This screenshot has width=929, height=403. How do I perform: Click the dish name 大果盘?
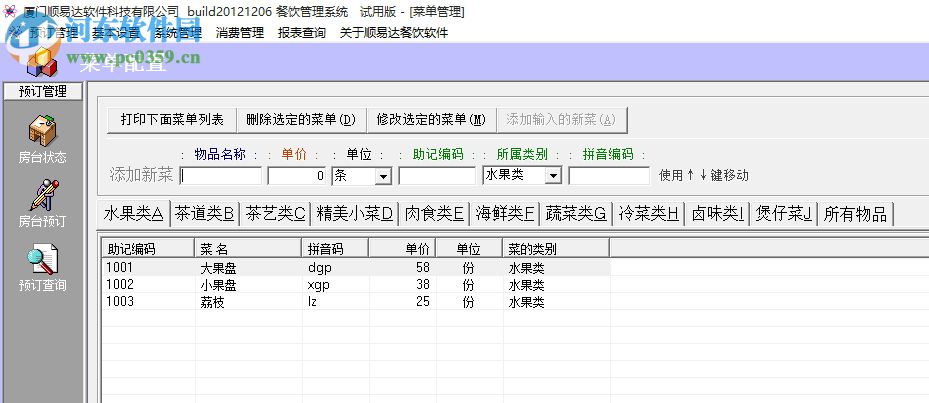tap(219, 268)
